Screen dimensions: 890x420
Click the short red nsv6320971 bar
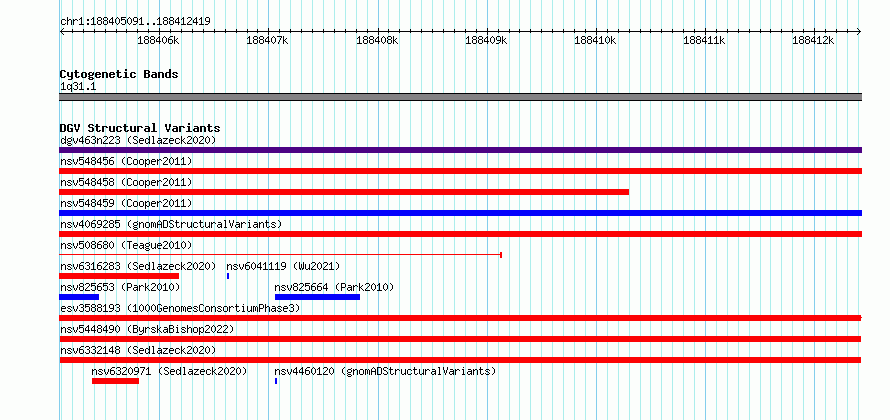click(x=115, y=381)
